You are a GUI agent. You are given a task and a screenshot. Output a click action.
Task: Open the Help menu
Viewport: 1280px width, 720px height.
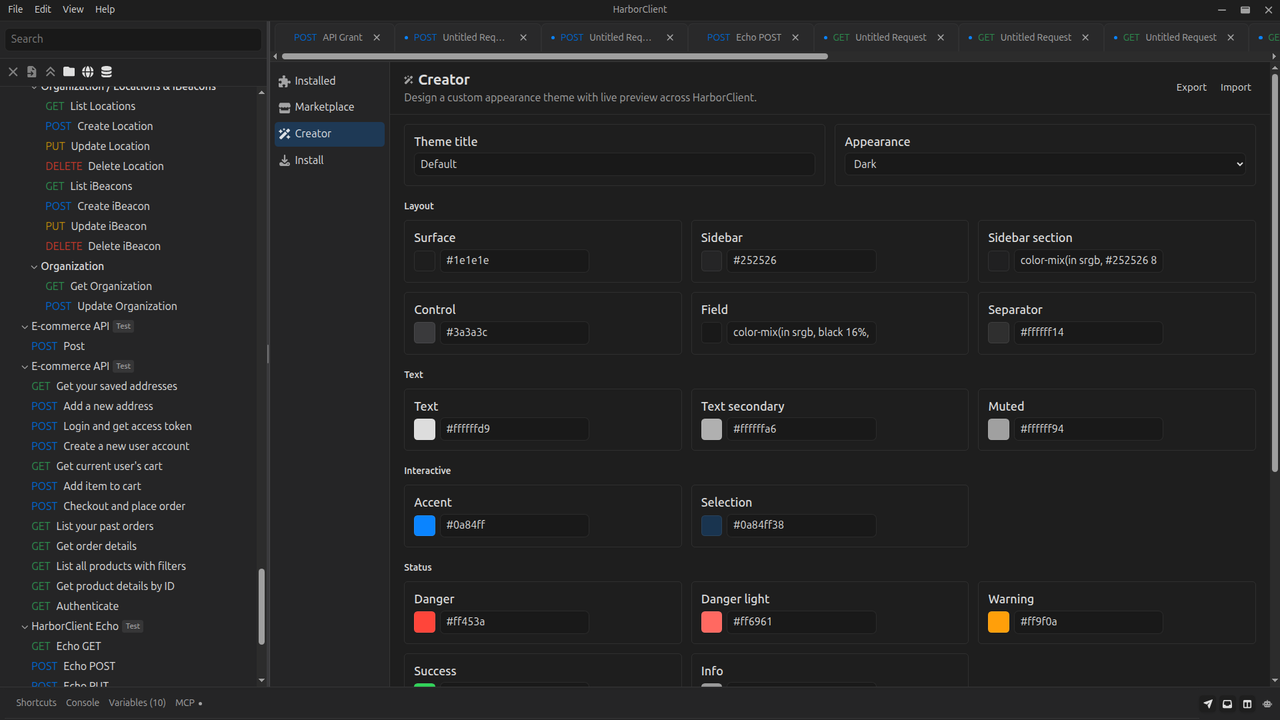tap(105, 9)
